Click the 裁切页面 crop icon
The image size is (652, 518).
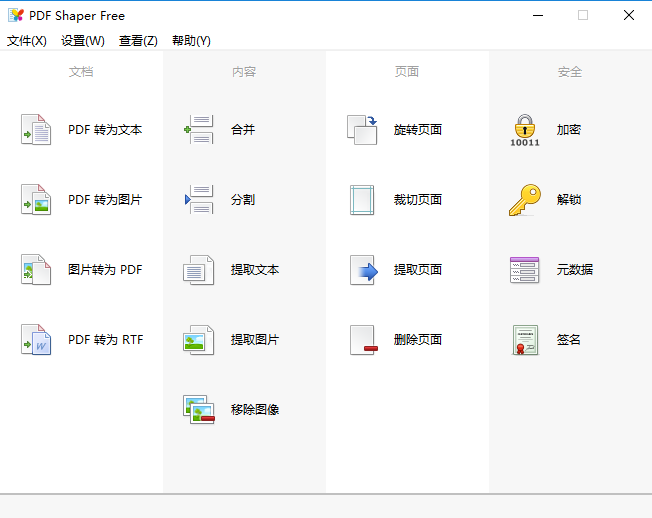click(362, 200)
